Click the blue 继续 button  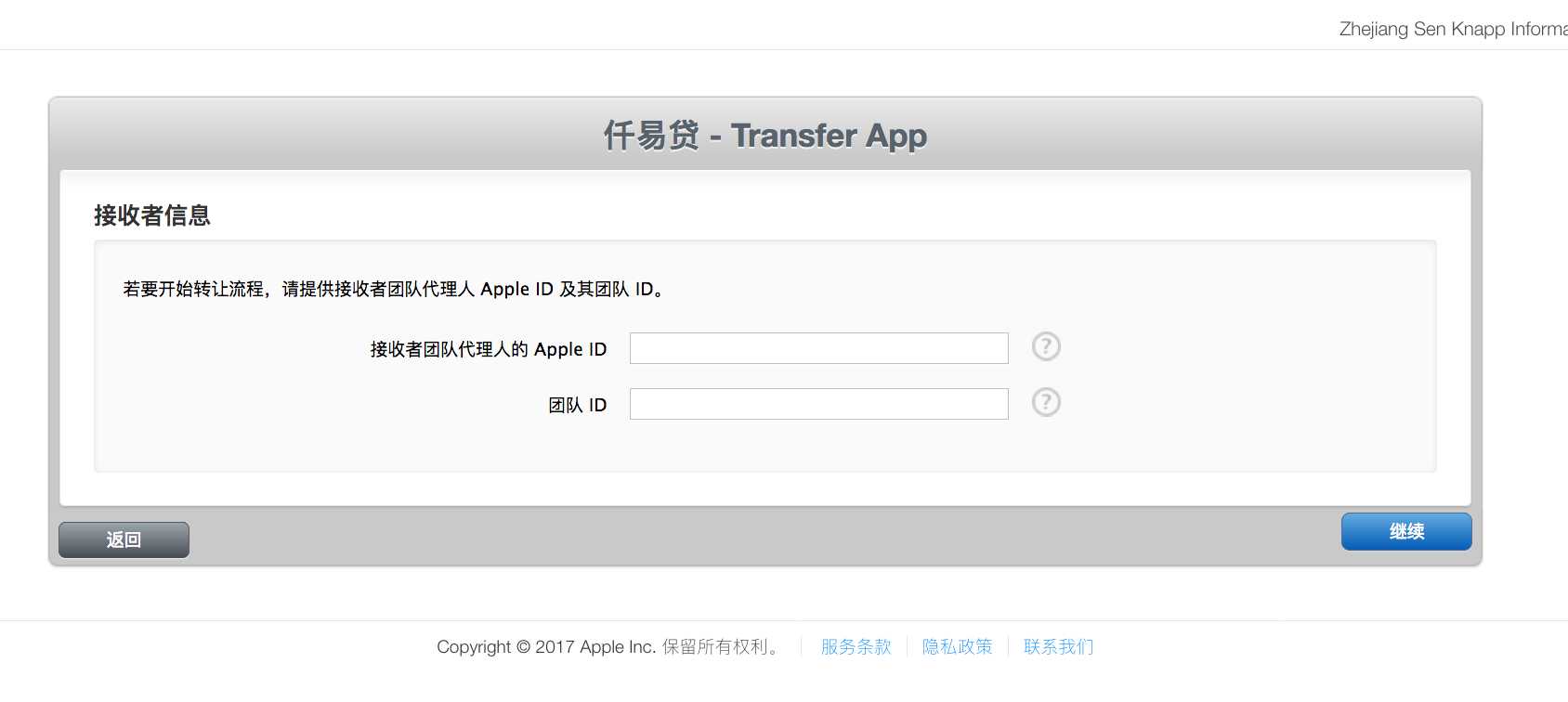[1406, 531]
